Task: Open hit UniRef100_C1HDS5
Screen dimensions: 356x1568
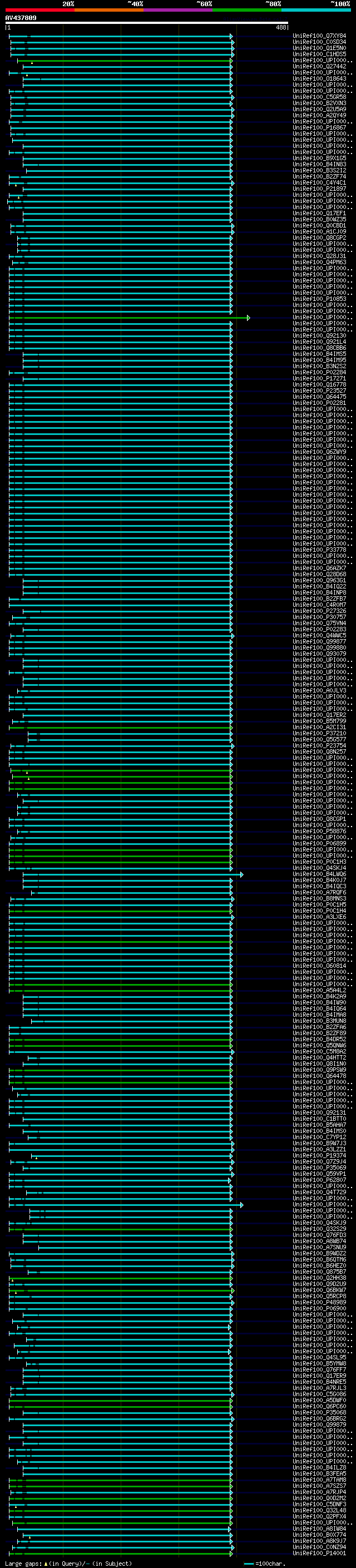Action: [x=319, y=54]
